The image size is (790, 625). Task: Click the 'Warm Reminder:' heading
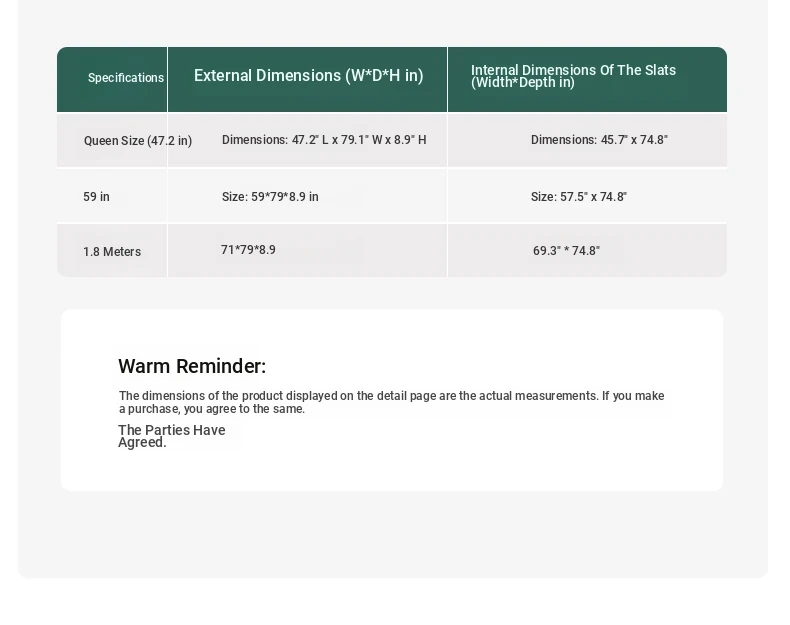(x=192, y=366)
